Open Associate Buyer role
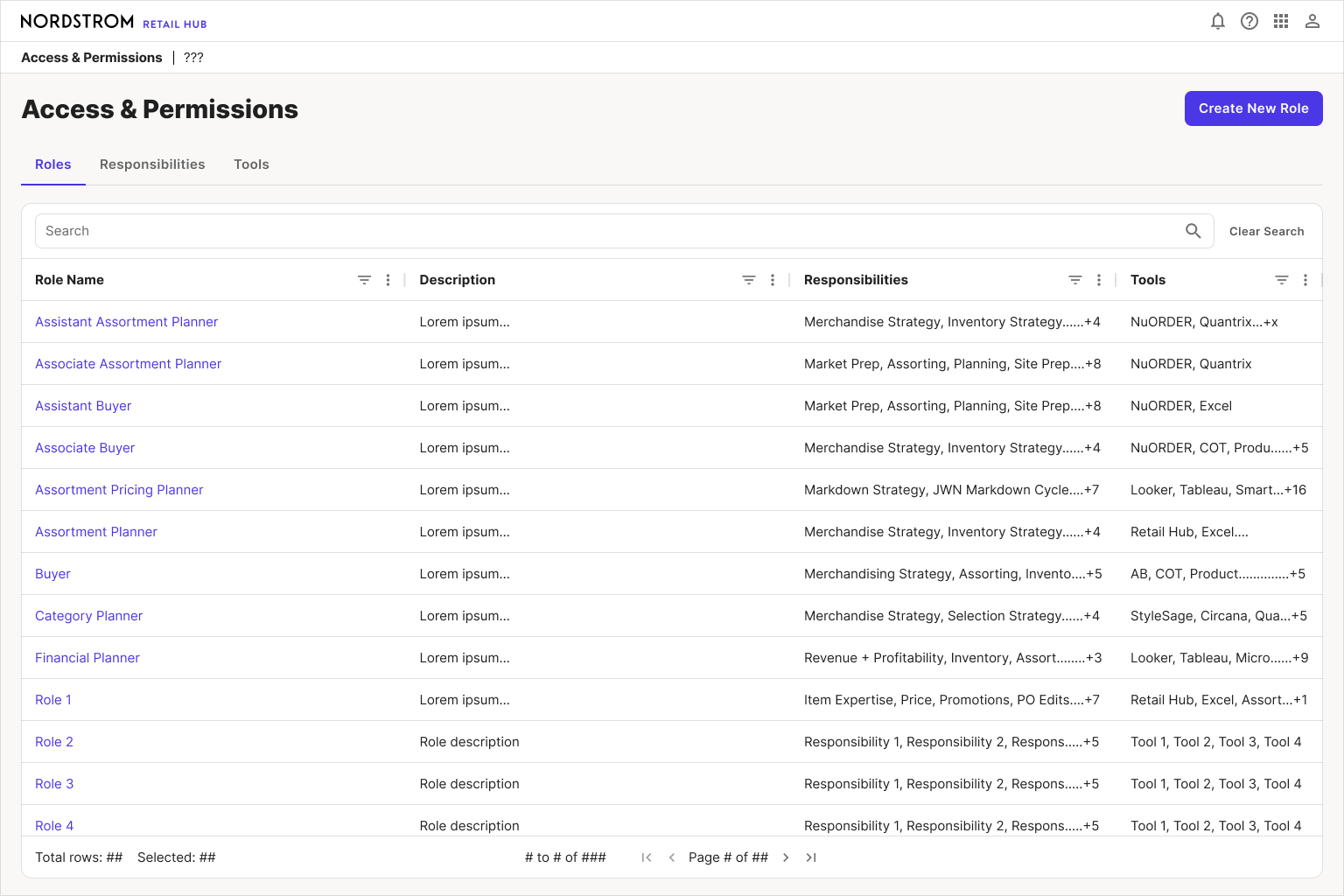This screenshot has height=896, width=1344. click(x=85, y=448)
